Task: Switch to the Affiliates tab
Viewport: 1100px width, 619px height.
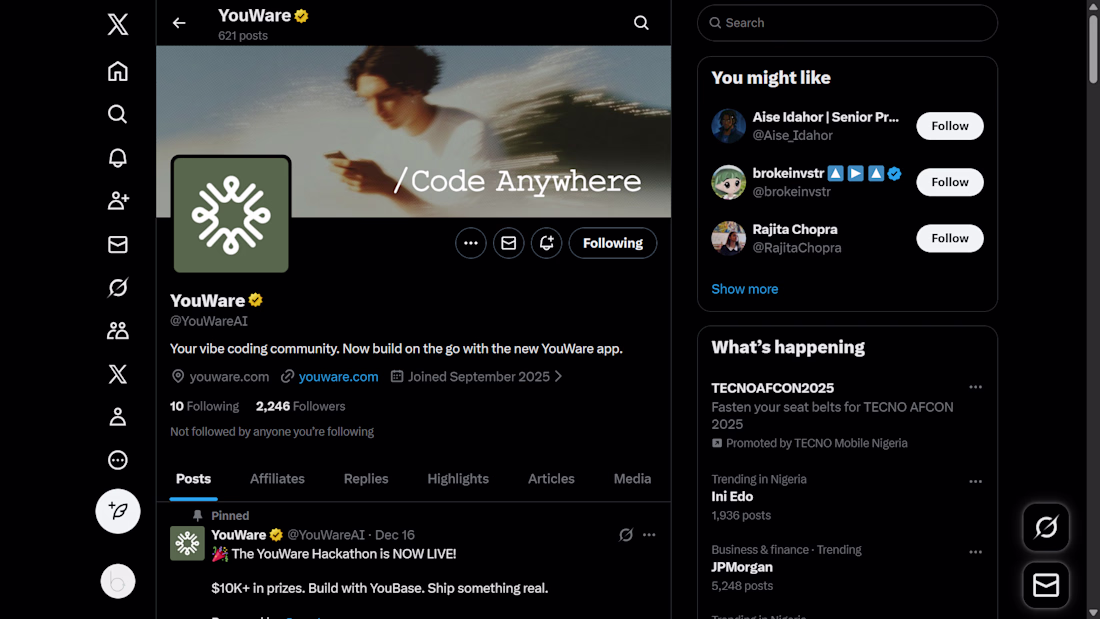Action: pyautogui.click(x=277, y=479)
